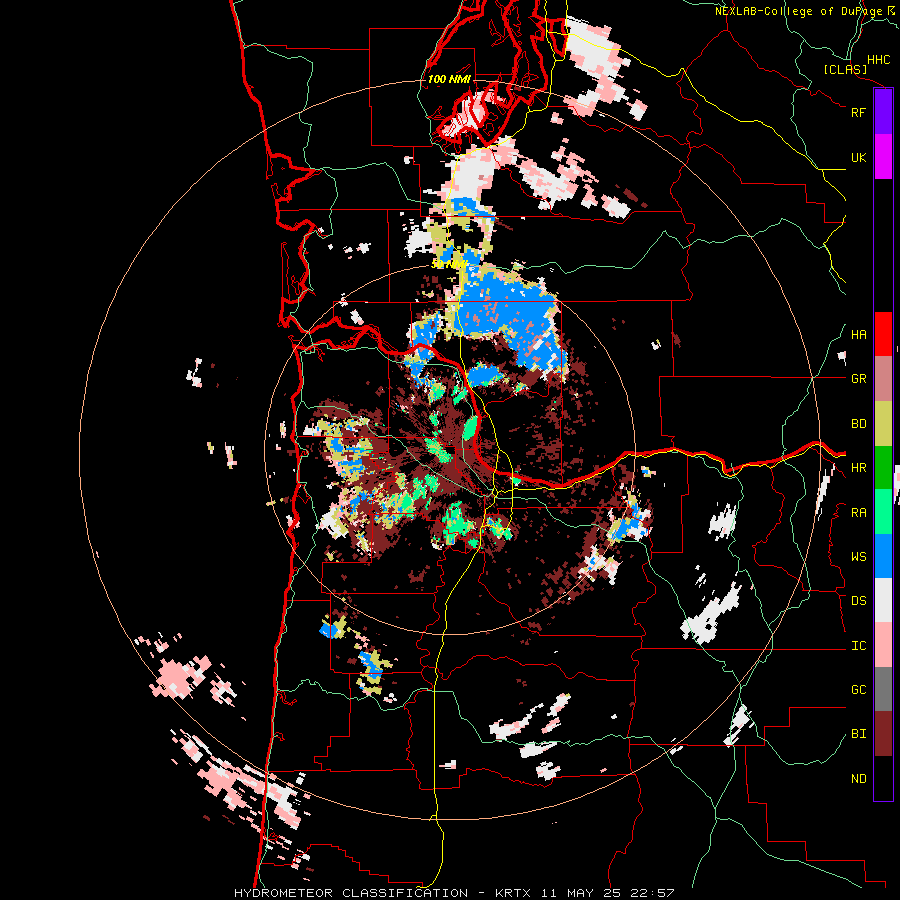Select the brown BI legend swatch
The image size is (900, 900).
883,734
